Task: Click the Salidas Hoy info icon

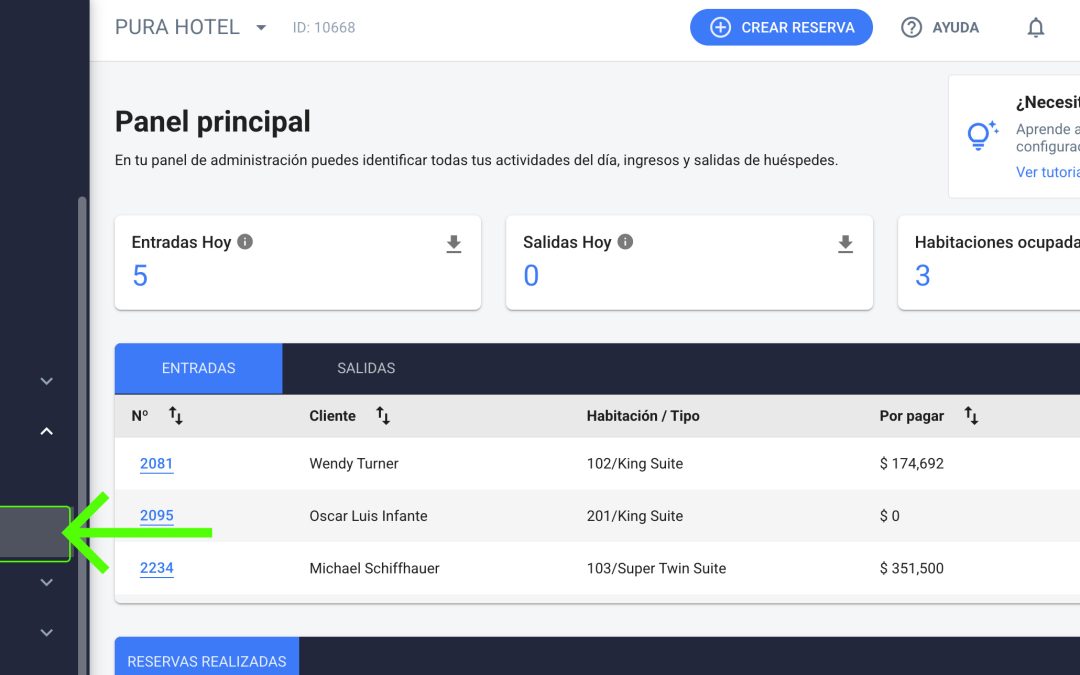Action: pos(625,242)
